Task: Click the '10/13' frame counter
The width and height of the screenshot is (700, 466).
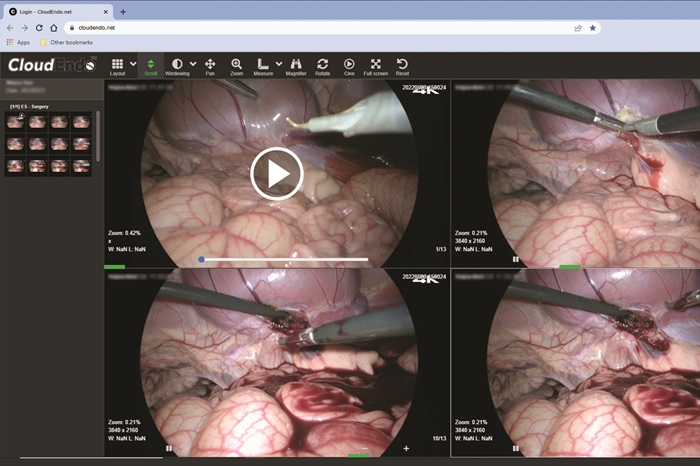Action: (439, 438)
